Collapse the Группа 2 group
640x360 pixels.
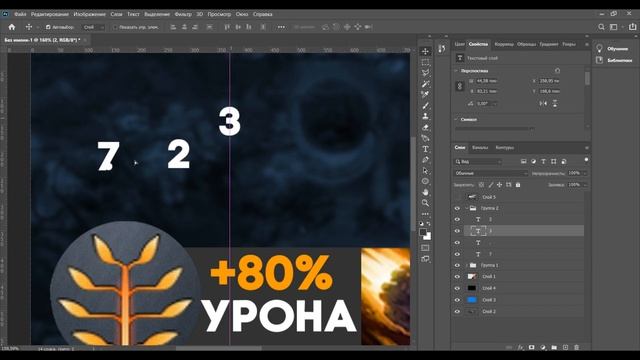click(467, 209)
